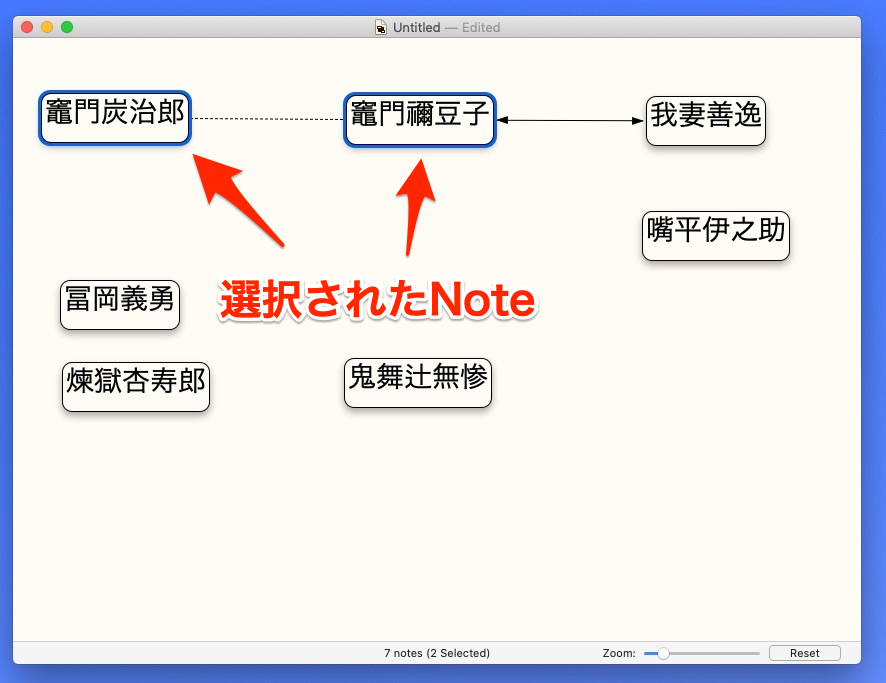Select the 煉獄杏寿郎 note
The image size is (886, 683).
point(135,387)
